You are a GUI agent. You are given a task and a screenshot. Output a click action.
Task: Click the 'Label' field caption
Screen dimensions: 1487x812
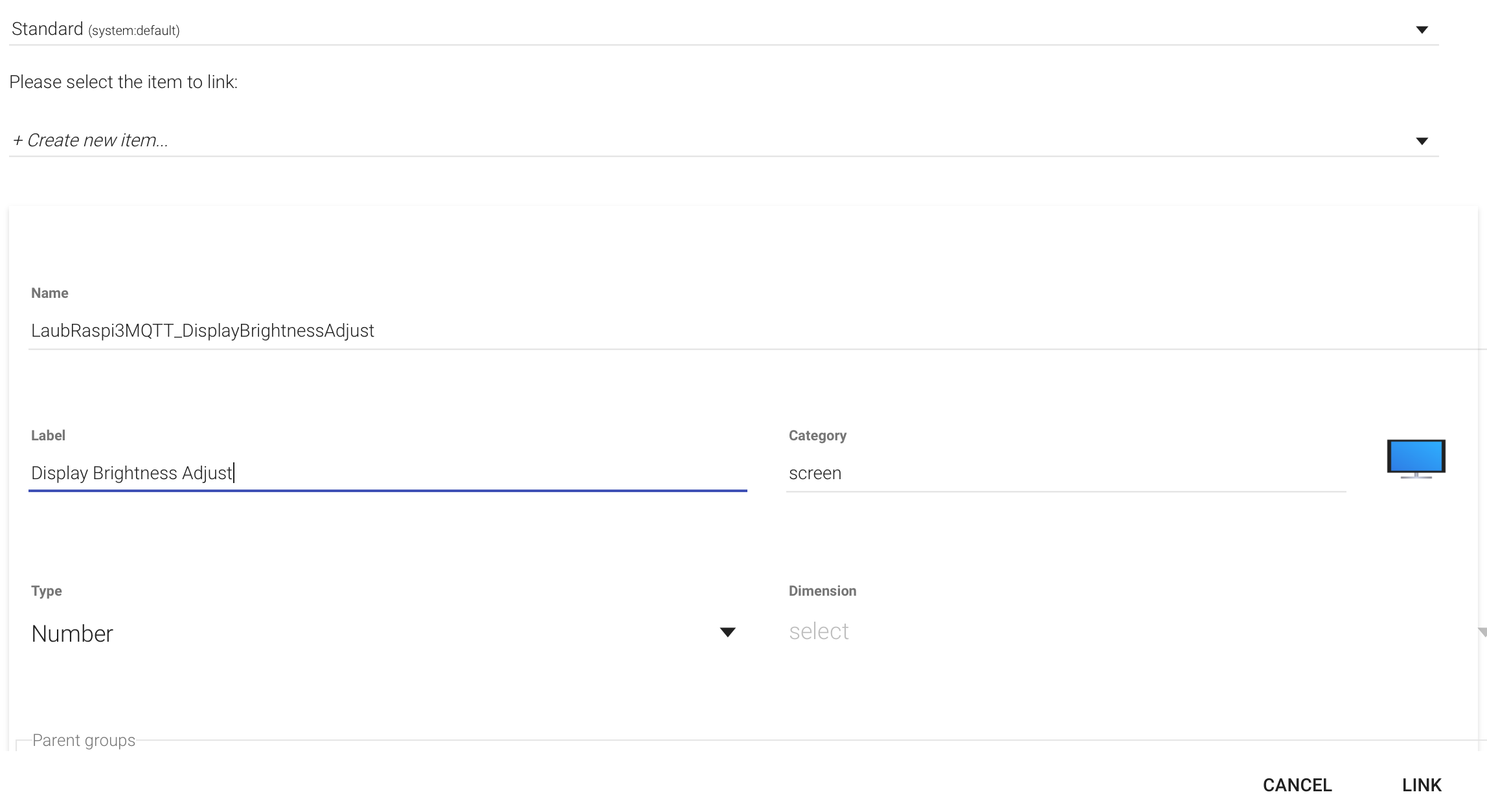click(x=49, y=436)
